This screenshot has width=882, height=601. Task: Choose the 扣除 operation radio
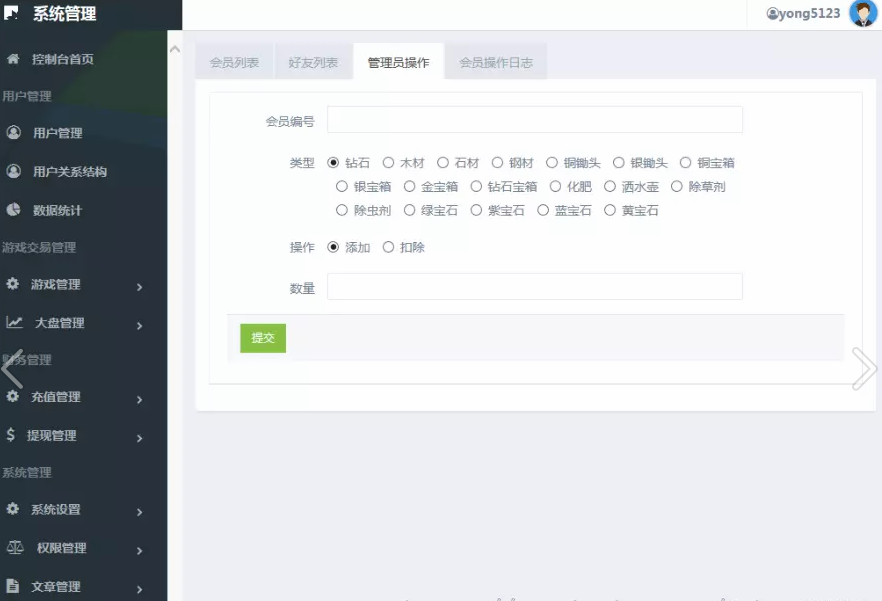[x=388, y=247]
